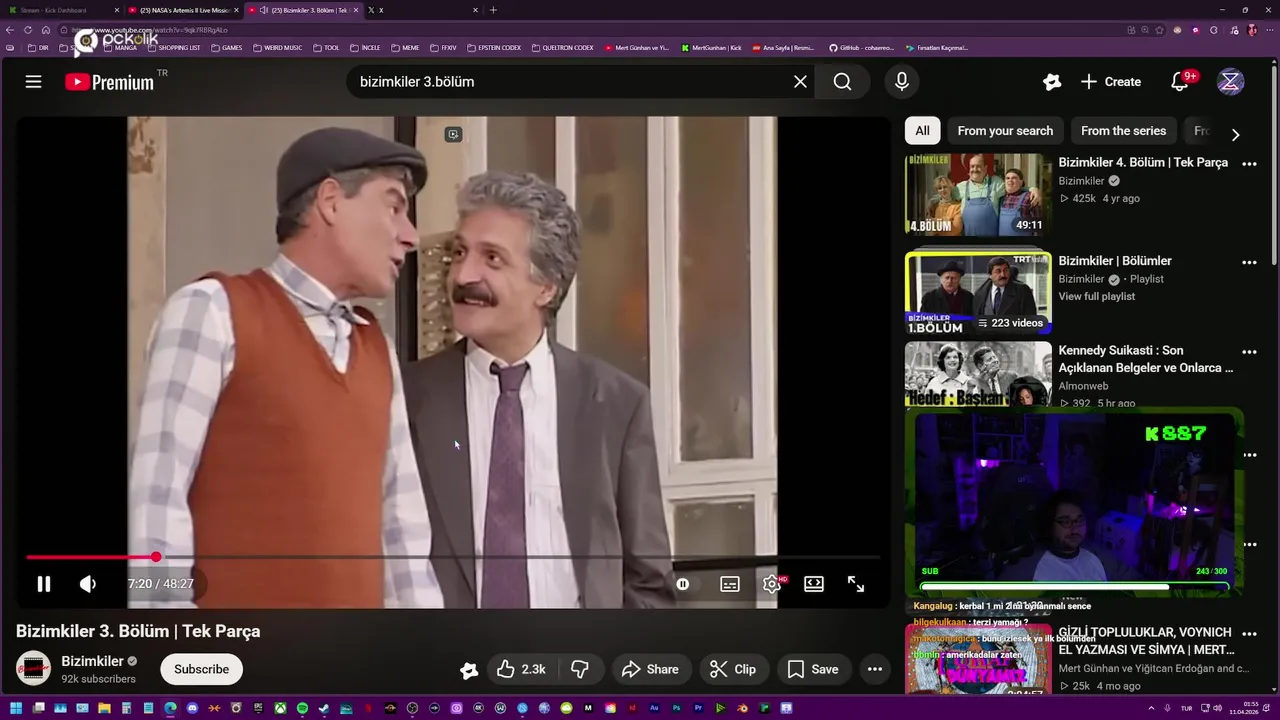The height and width of the screenshot is (720, 1280).
Task: Click the progress bar scrubber dot
Action: (156, 557)
